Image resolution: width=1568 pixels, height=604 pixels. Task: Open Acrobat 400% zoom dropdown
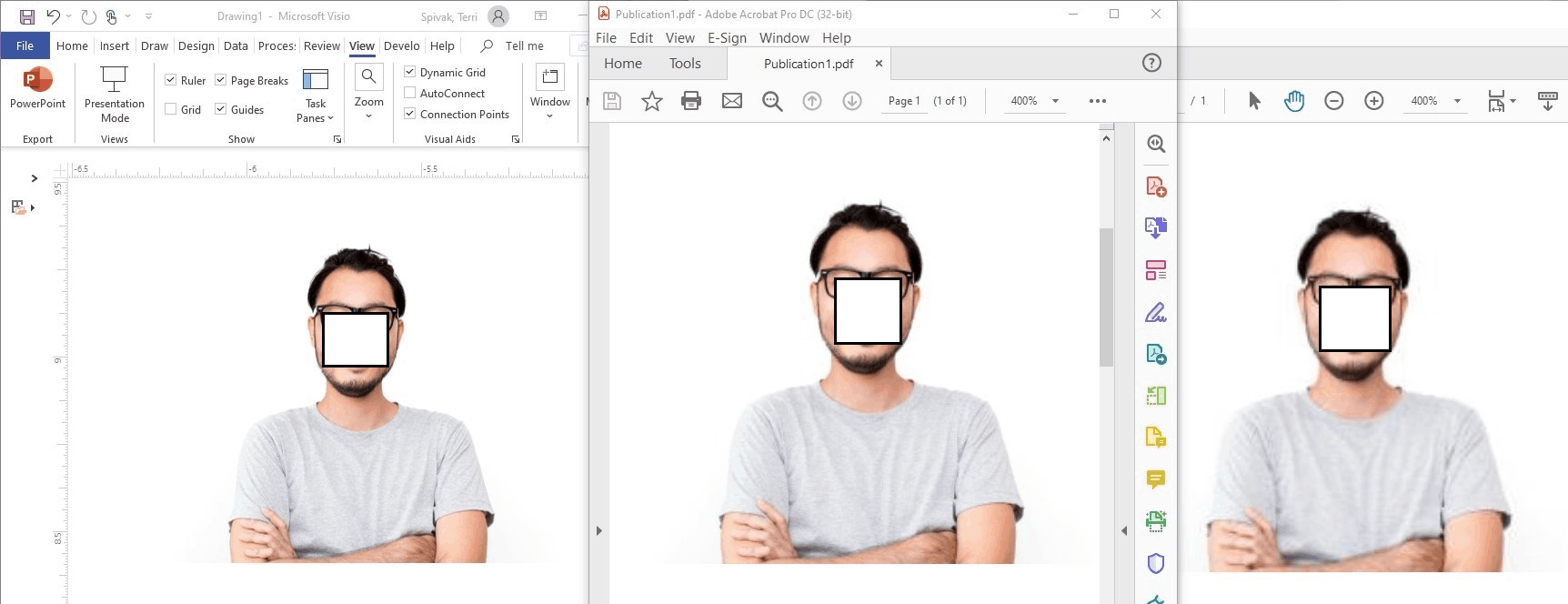(x=1055, y=101)
